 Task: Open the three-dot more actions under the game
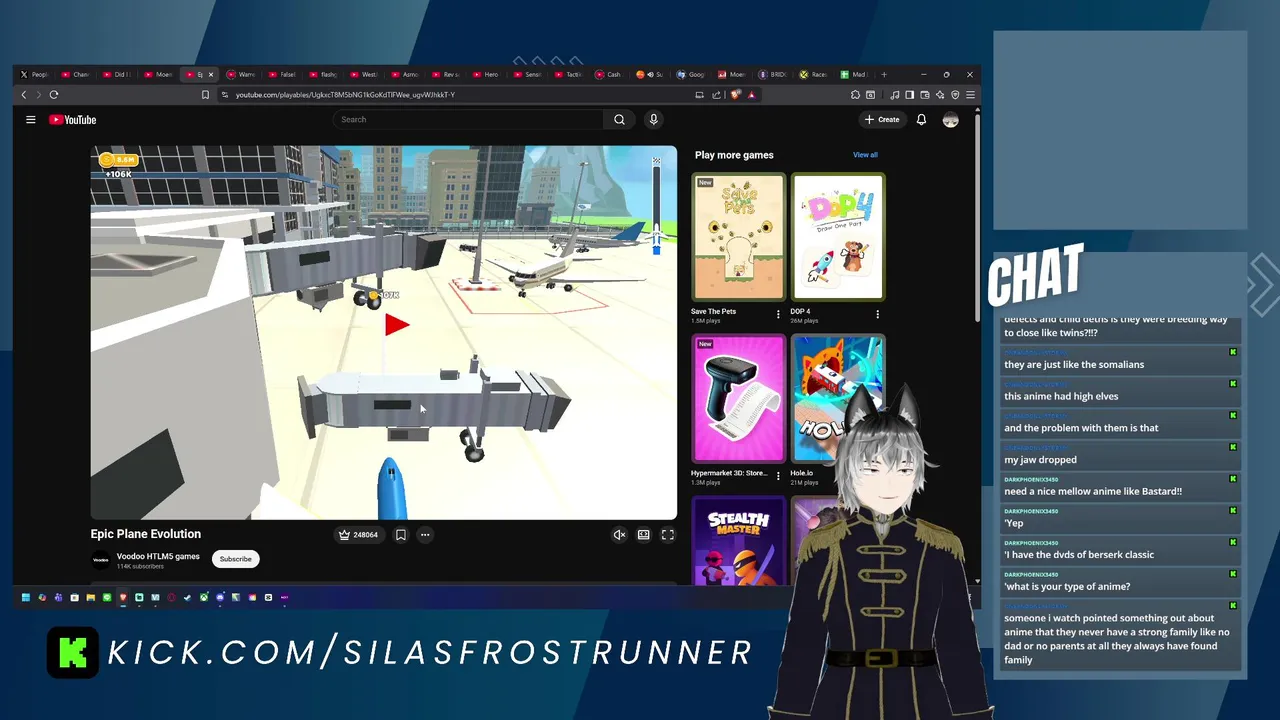point(425,535)
